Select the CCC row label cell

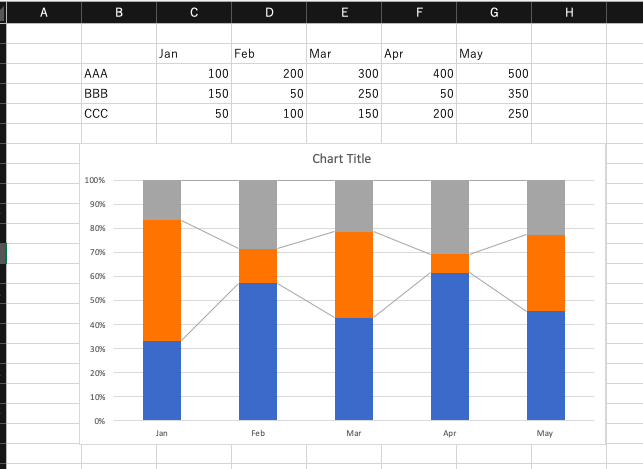tap(118, 114)
